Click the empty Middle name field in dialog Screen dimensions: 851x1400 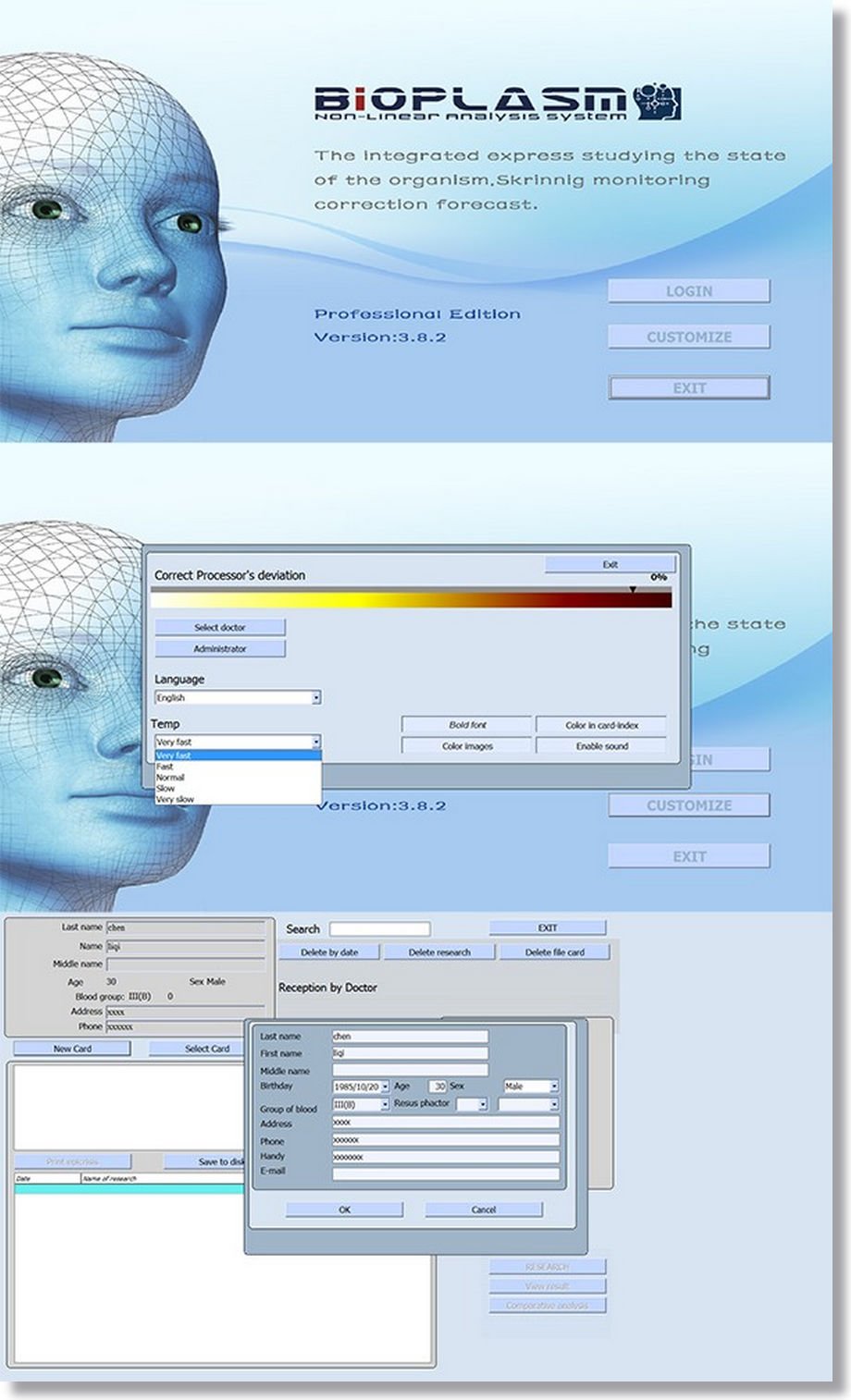click(x=410, y=1070)
